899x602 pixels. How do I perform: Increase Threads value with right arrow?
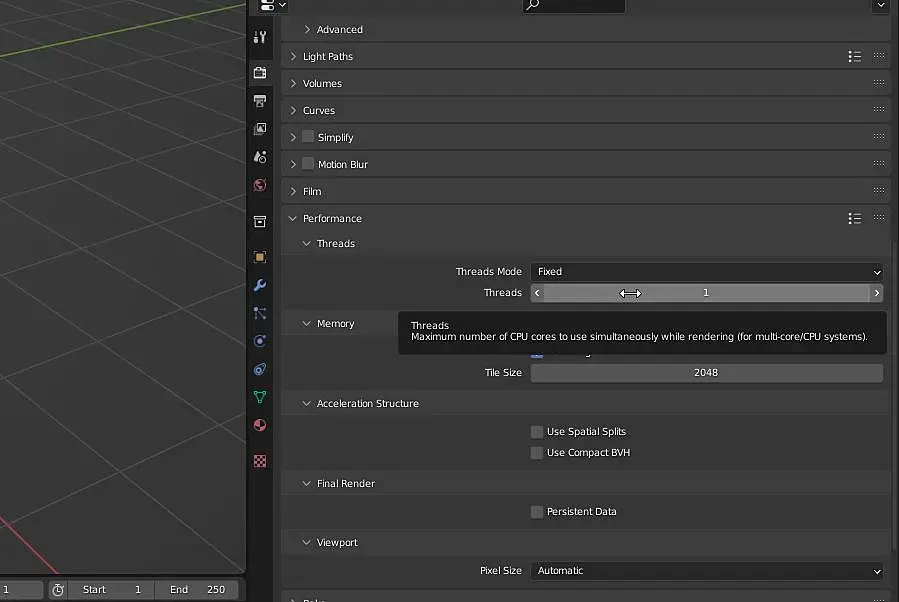click(x=876, y=293)
